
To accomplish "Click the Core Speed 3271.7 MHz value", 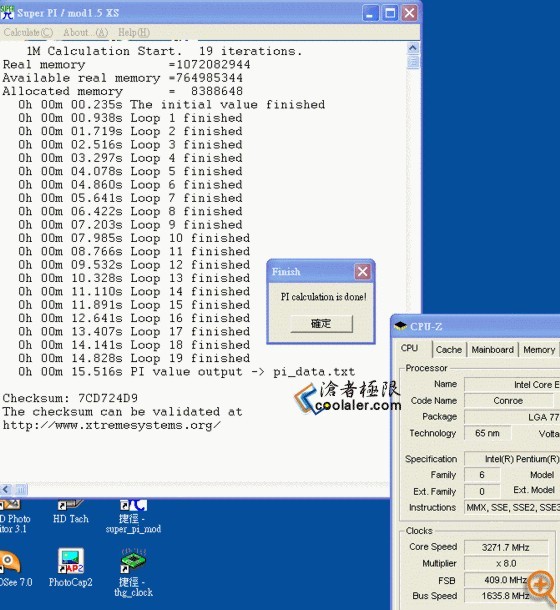I will click(506, 547).
